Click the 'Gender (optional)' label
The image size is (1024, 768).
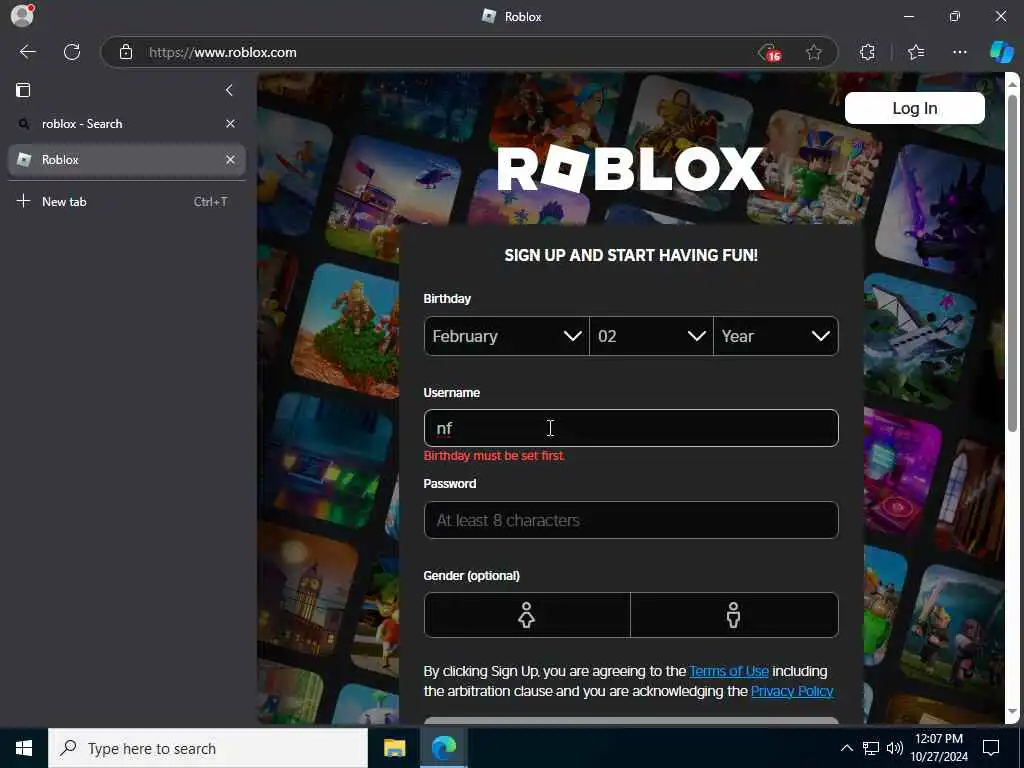click(x=472, y=576)
